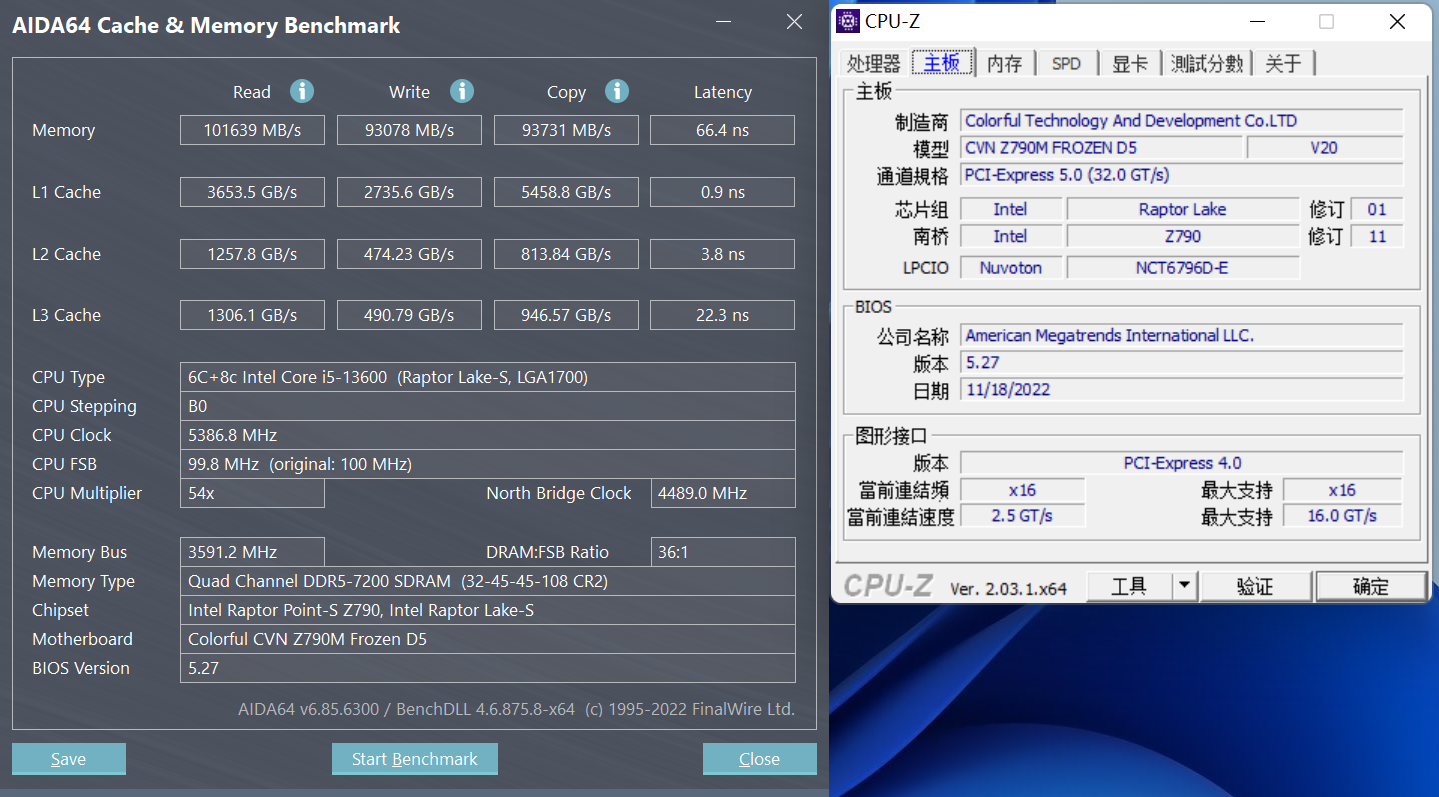Open the 显卡 tab in CPU-Z
1439x797 pixels.
click(1130, 63)
